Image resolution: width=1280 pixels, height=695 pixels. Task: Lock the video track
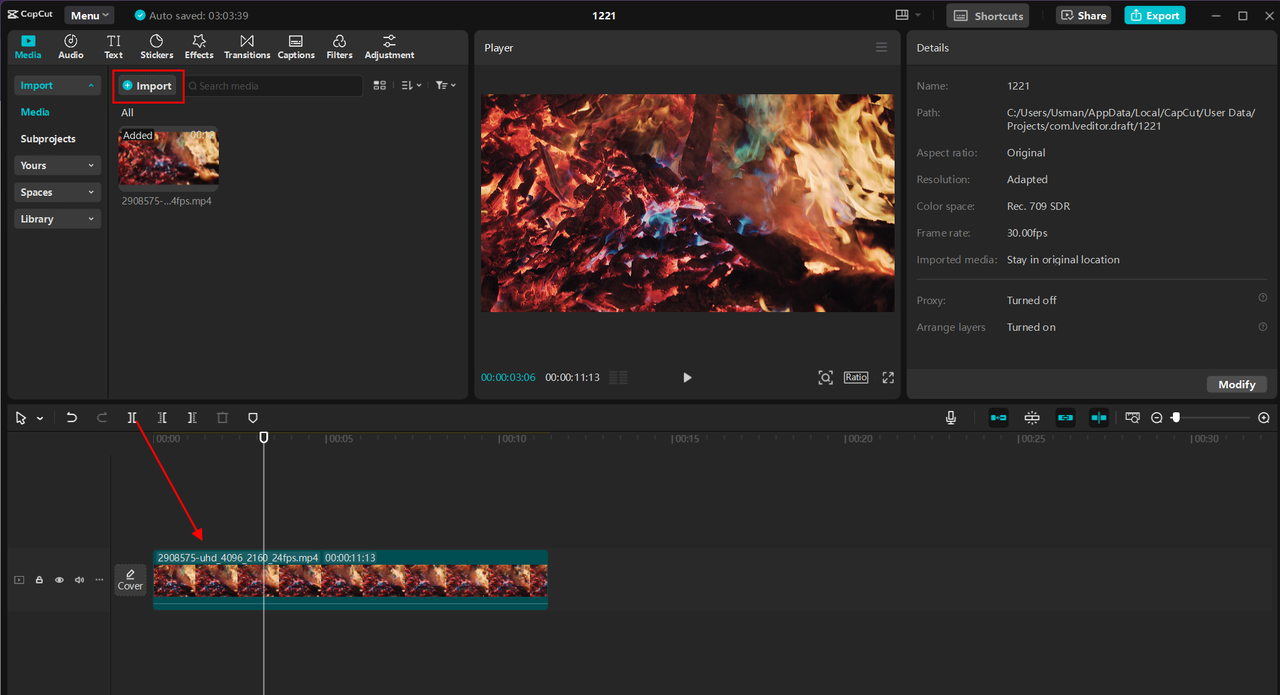[39, 580]
